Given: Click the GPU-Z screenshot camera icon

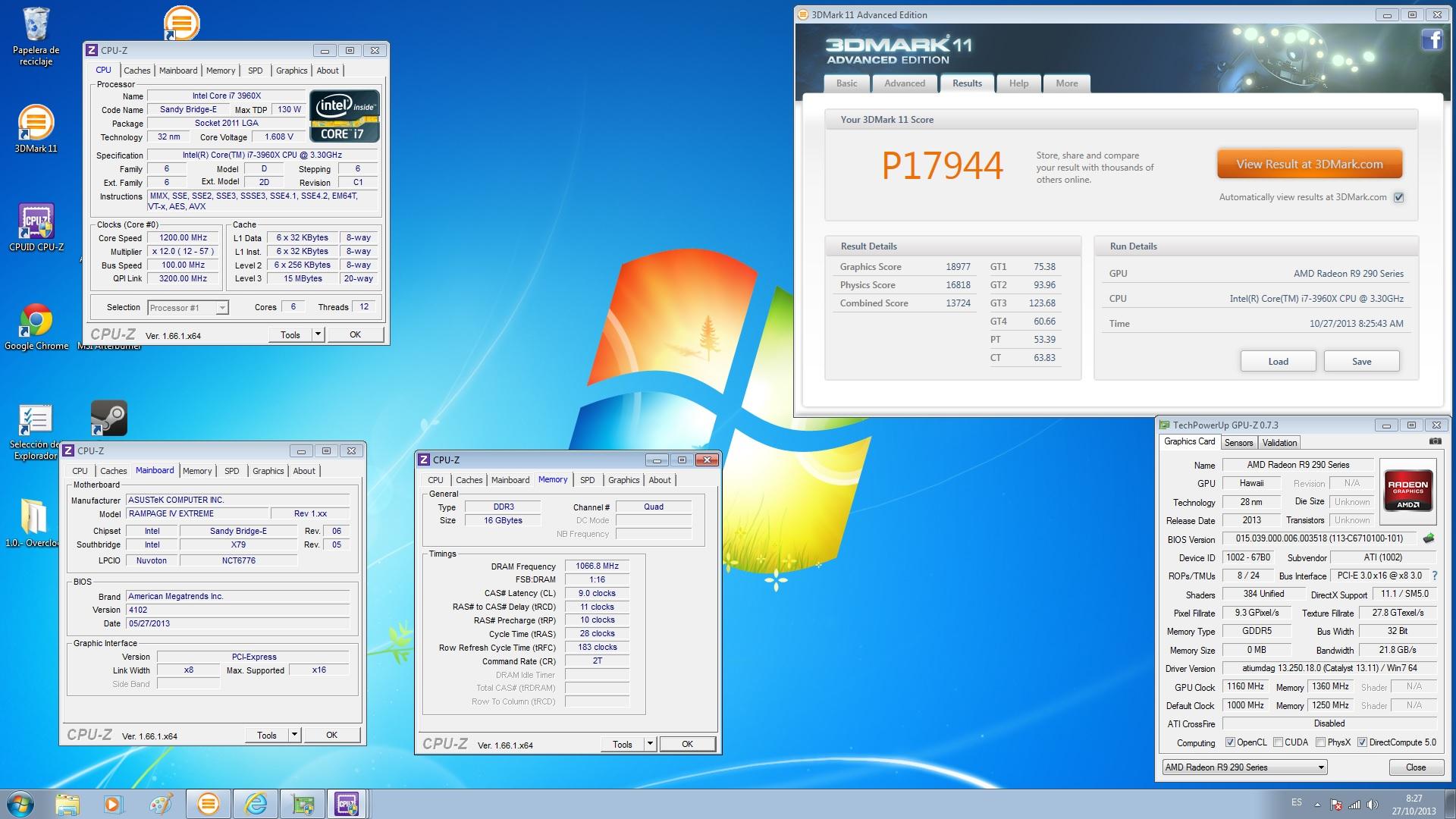Looking at the screenshot, I should [1435, 441].
